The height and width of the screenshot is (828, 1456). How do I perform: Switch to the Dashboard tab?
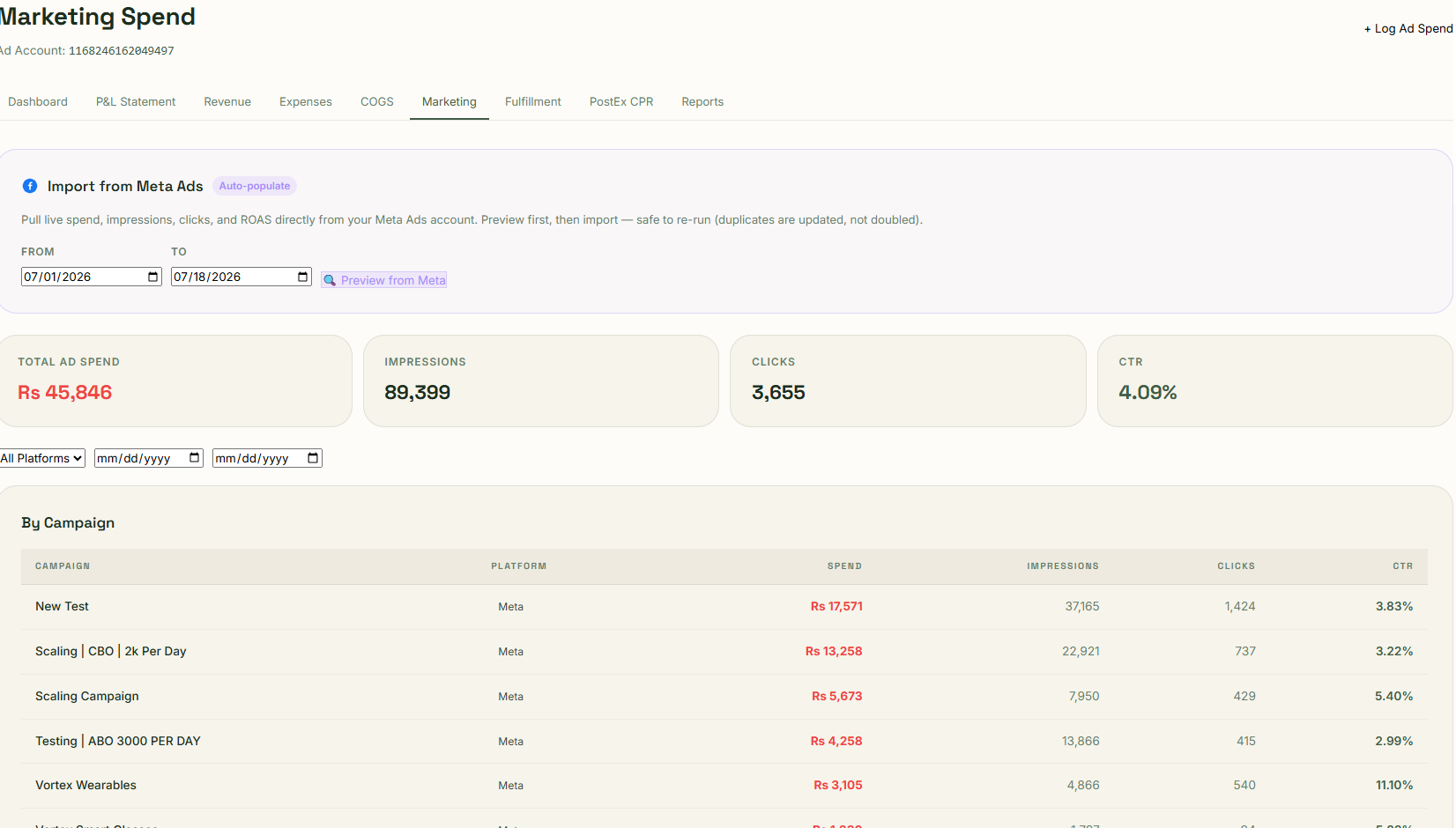click(x=38, y=102)
